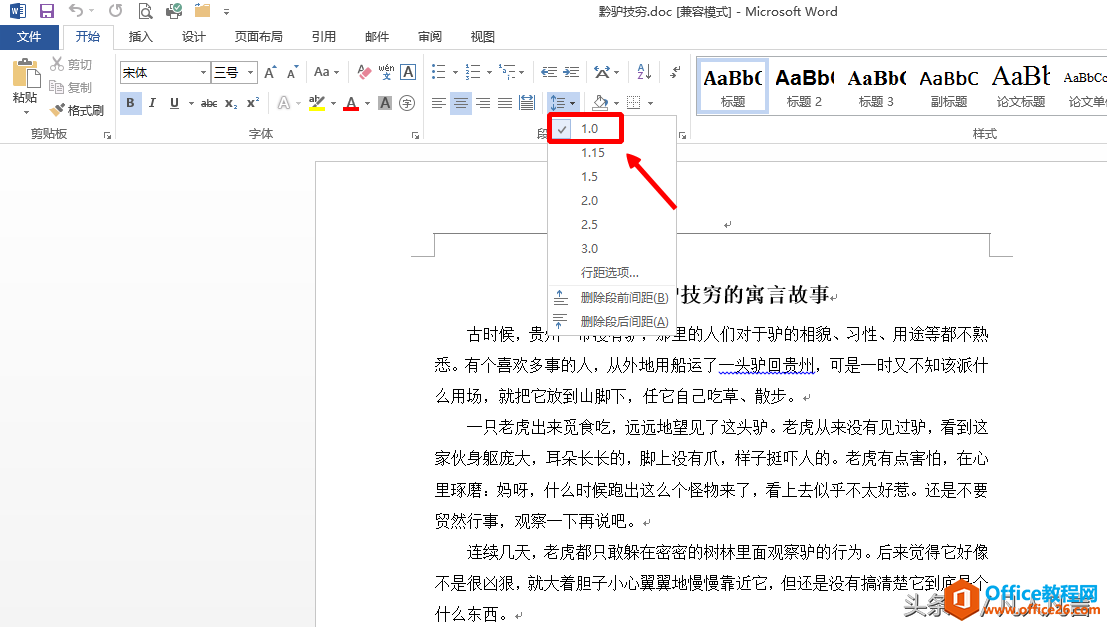This screenshot has height=627, width=1107.
Task: Toggle Italic formatting
Action: 152,103
